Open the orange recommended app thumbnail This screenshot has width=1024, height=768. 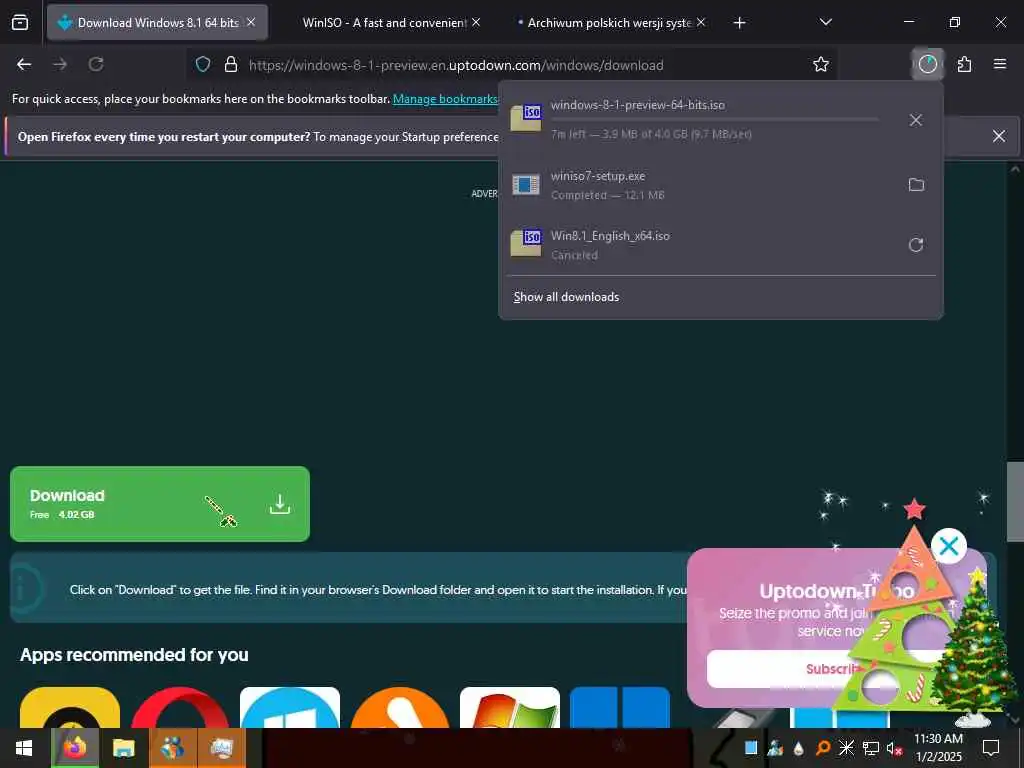pos(400,708)
